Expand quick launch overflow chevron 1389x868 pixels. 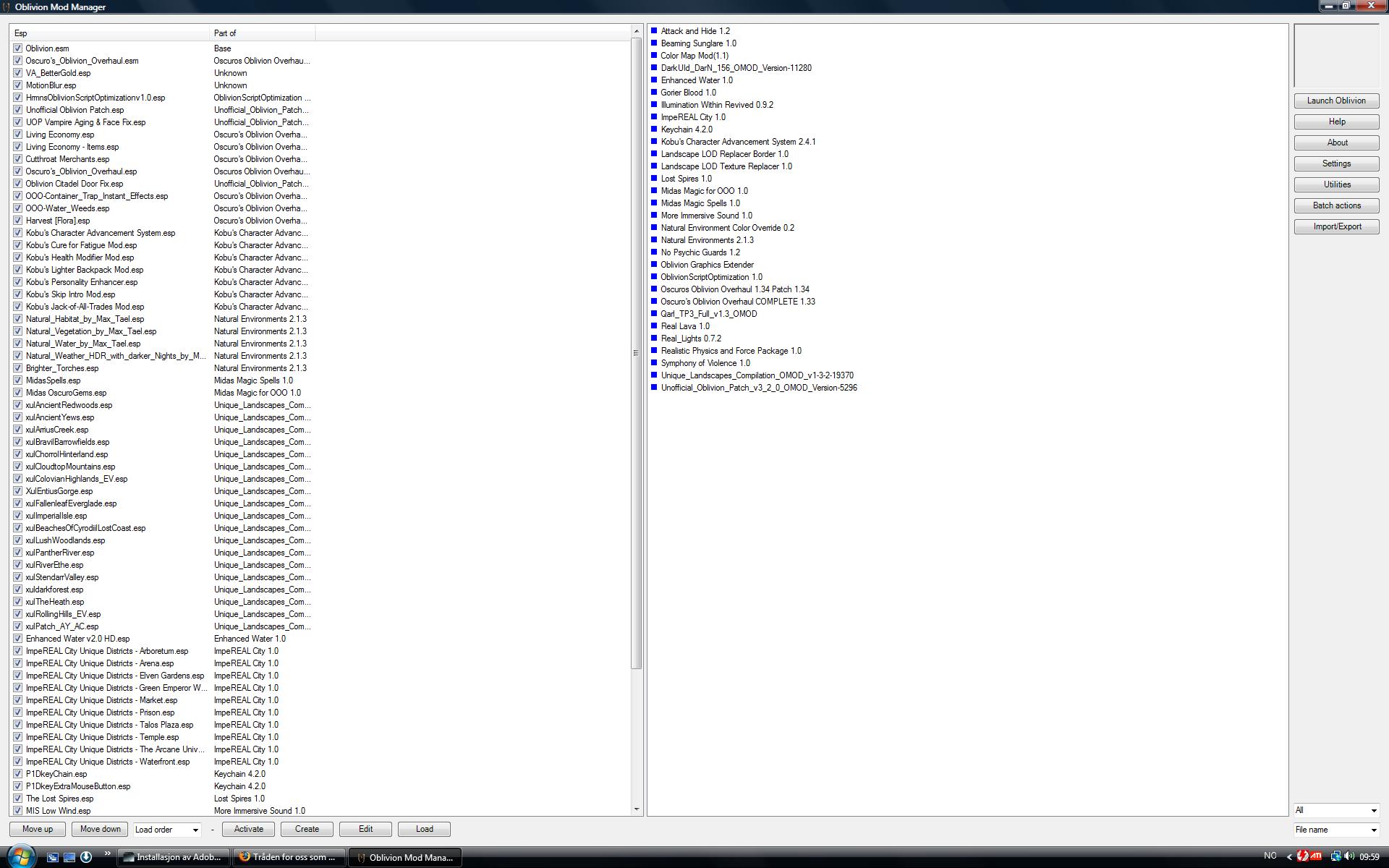click(x=107, y=854)
